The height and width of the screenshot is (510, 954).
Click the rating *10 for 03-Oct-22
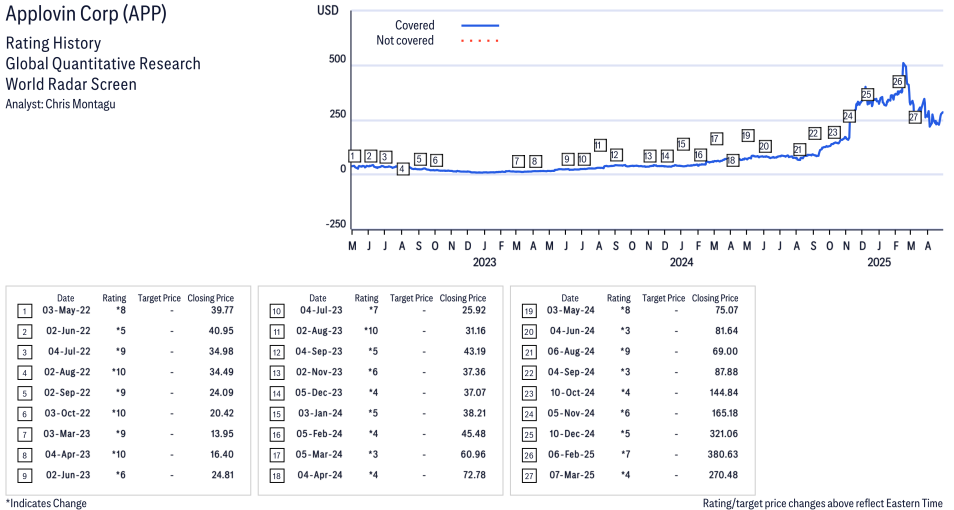pyautogui.click(x=119, y=413)
